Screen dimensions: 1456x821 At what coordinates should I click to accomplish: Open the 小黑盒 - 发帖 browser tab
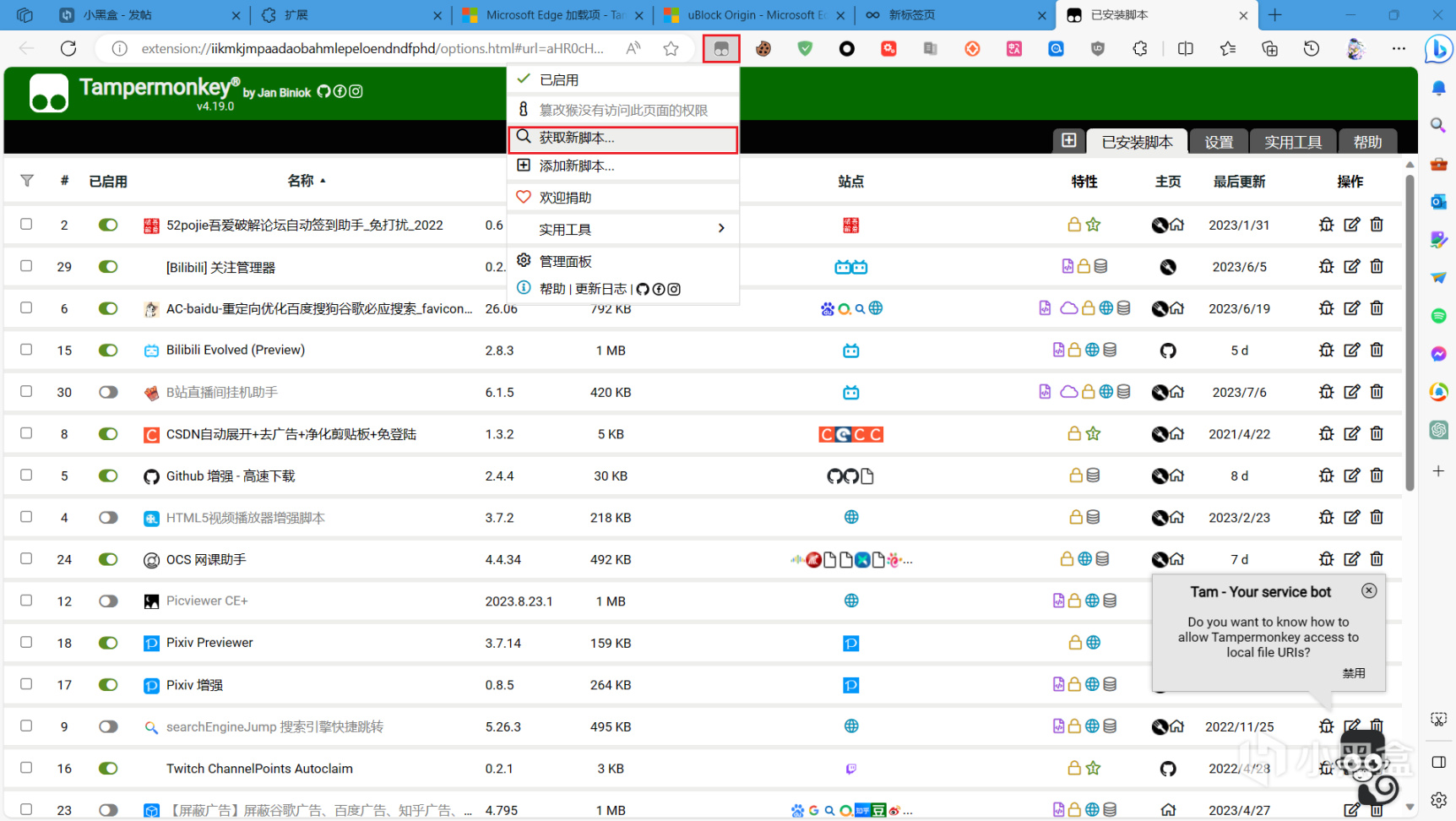point(150,15)
